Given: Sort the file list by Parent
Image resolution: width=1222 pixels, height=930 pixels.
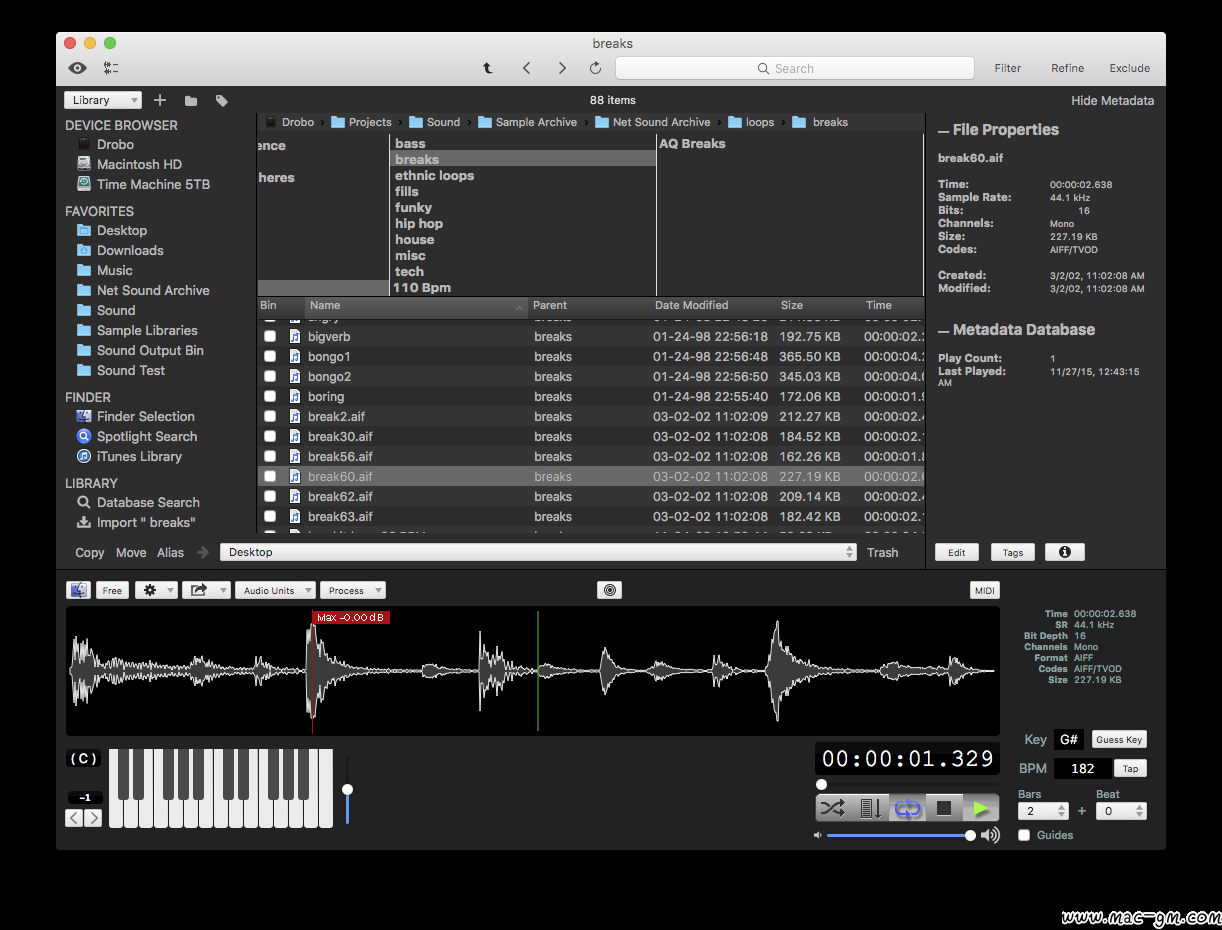Looking at the screenshot, I should coord(588,305).
